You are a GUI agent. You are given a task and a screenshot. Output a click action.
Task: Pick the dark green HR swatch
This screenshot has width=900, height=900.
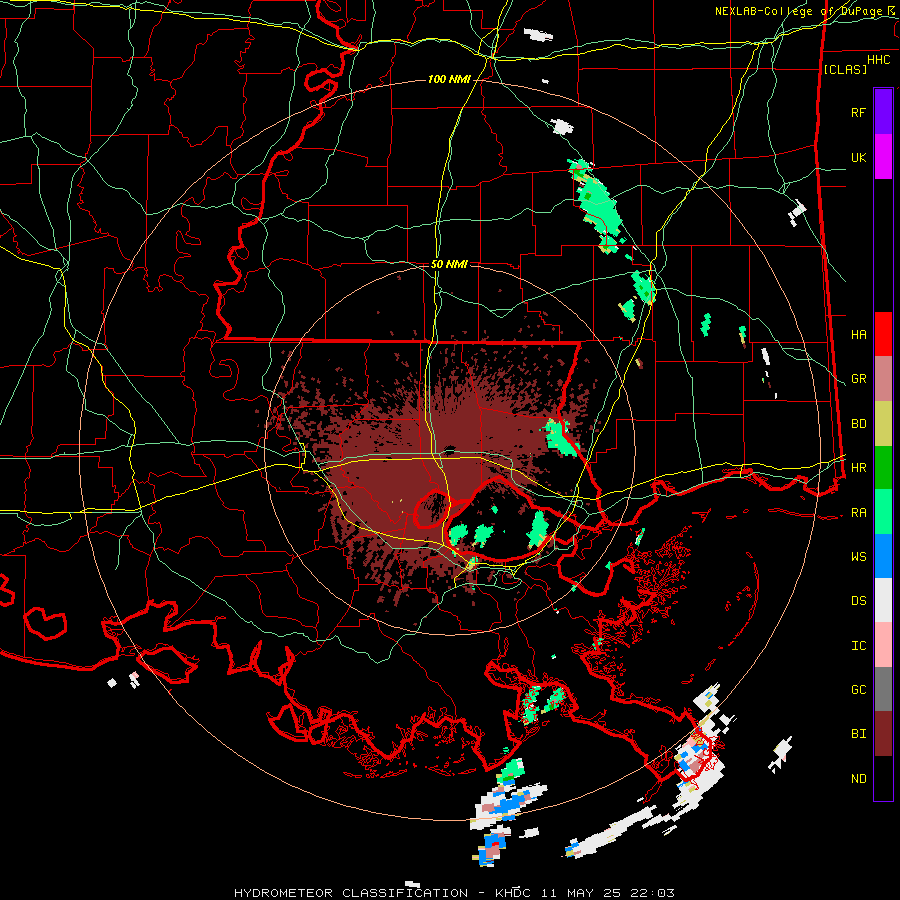(x=883, y=468)
